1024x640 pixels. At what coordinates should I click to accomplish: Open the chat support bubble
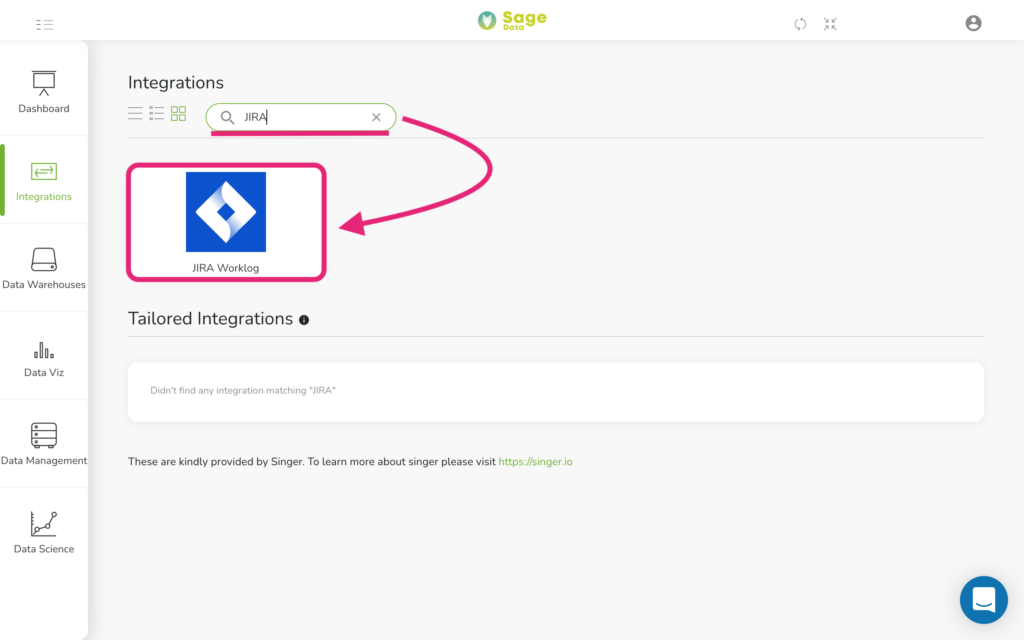point(984,600)
